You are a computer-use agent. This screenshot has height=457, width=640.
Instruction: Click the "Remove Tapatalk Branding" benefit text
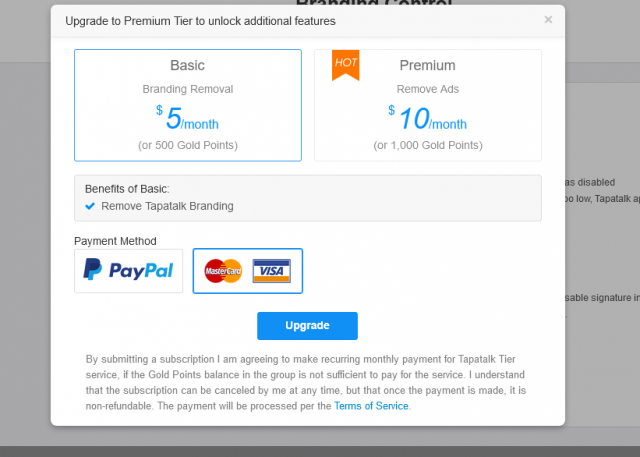(x=167, y=206)
